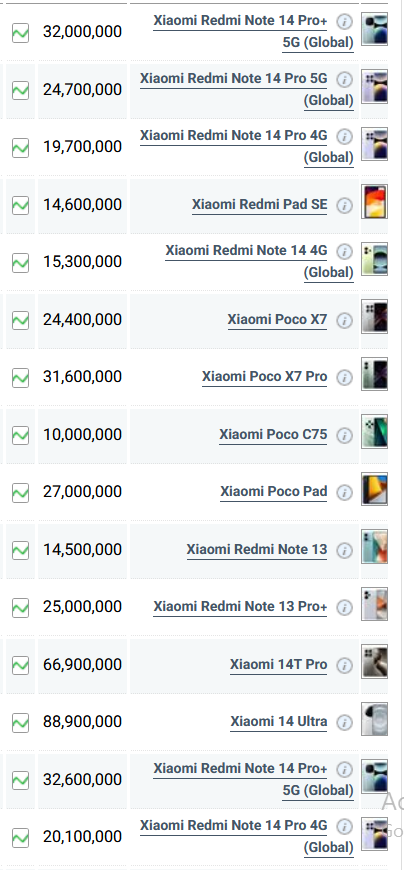The height and width of the screenshot is (870, 404).
Task: Open info icon for Xiaomi Redmi Note 13
Action: tap(345, 550)
